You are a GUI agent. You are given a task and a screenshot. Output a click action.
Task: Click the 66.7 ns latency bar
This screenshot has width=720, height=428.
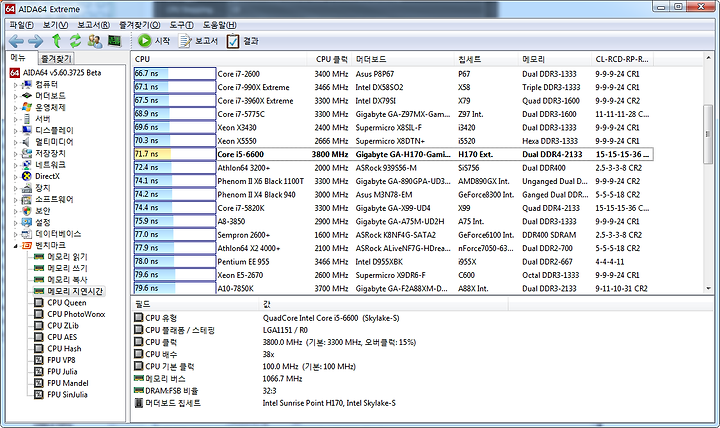click(151, 74)
